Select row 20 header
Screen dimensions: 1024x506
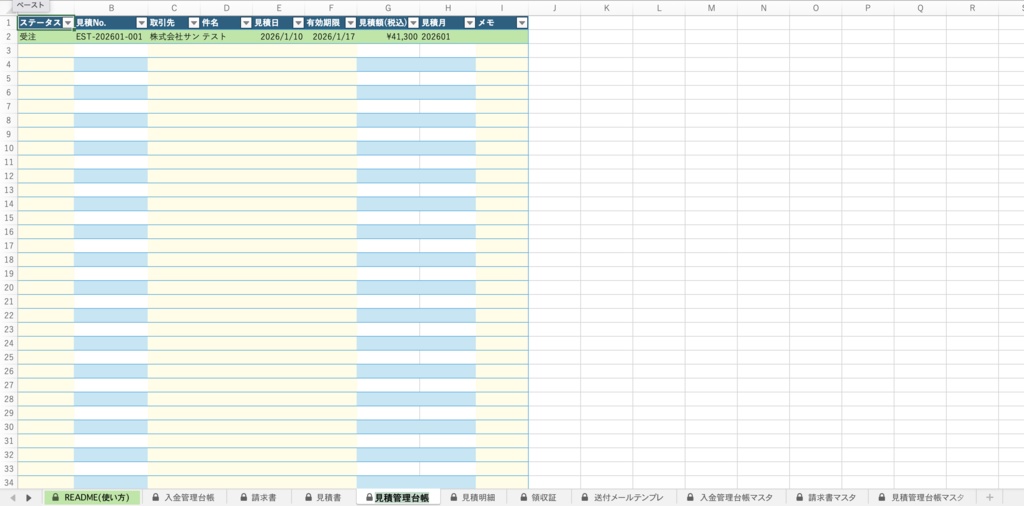pos(8,287)
